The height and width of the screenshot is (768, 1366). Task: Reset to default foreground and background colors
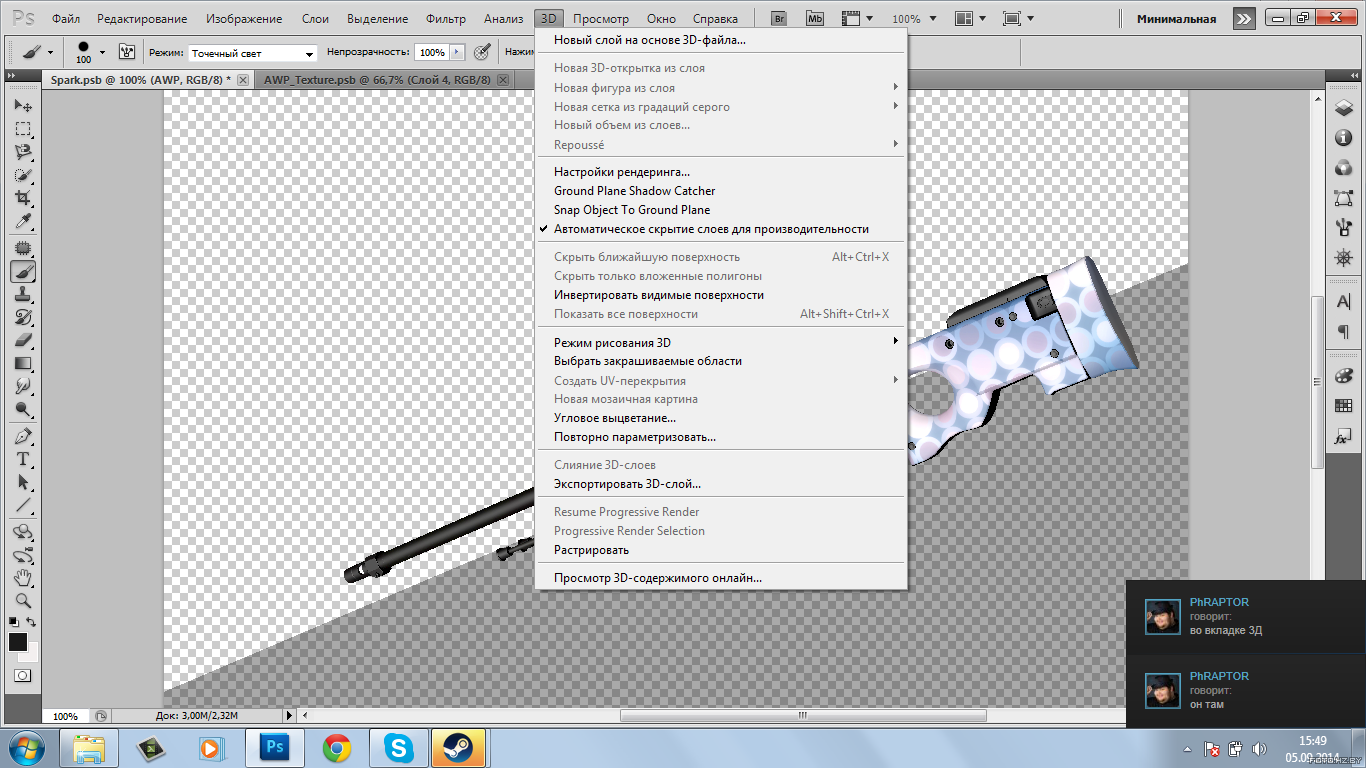[x=14, y=622]
